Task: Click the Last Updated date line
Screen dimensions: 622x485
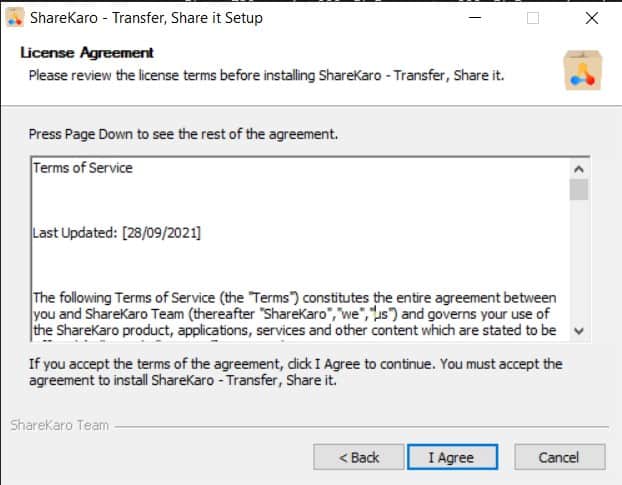Action: click(117, 233)
